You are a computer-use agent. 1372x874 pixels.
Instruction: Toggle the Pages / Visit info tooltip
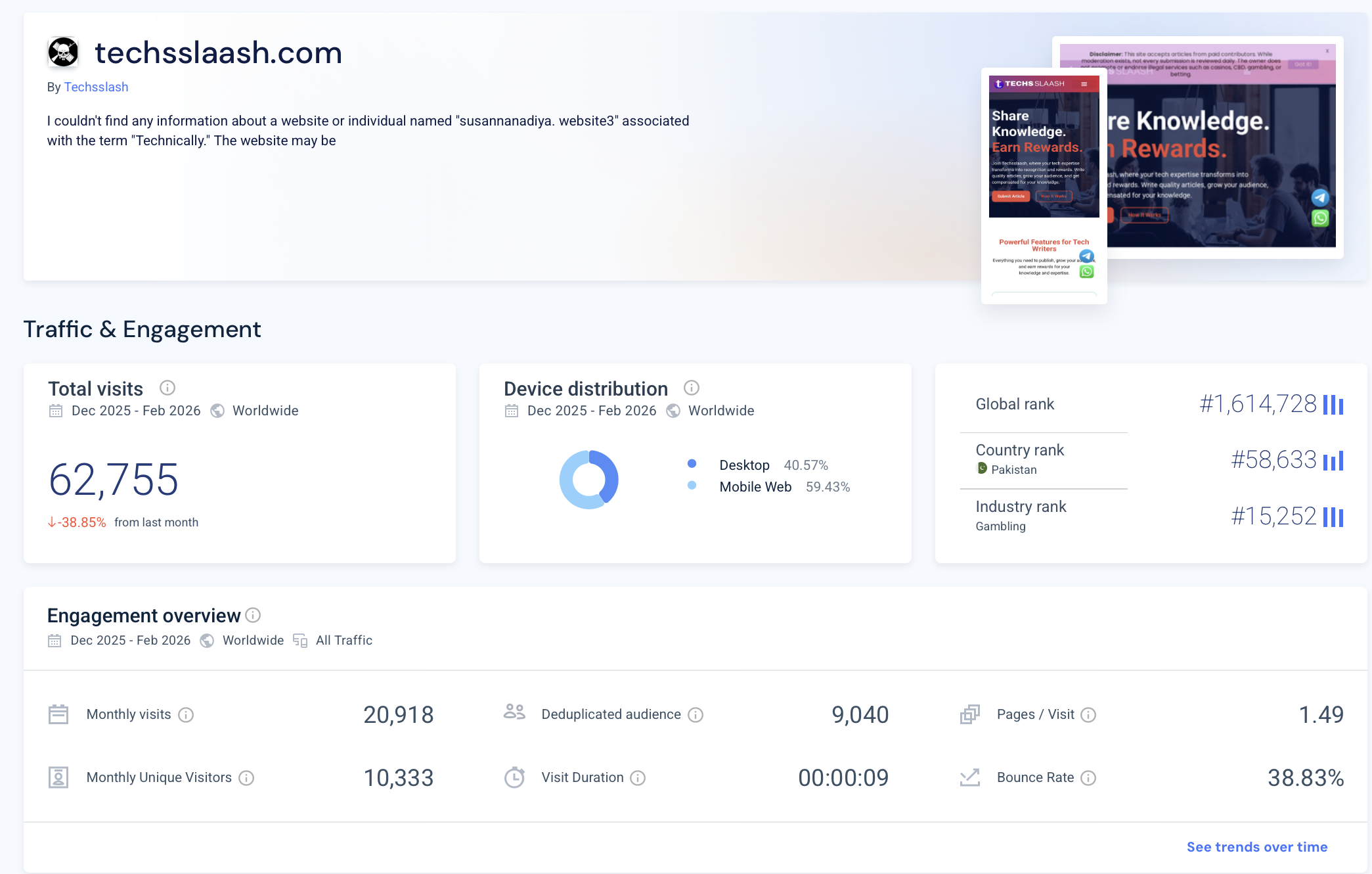(1090, 714)
